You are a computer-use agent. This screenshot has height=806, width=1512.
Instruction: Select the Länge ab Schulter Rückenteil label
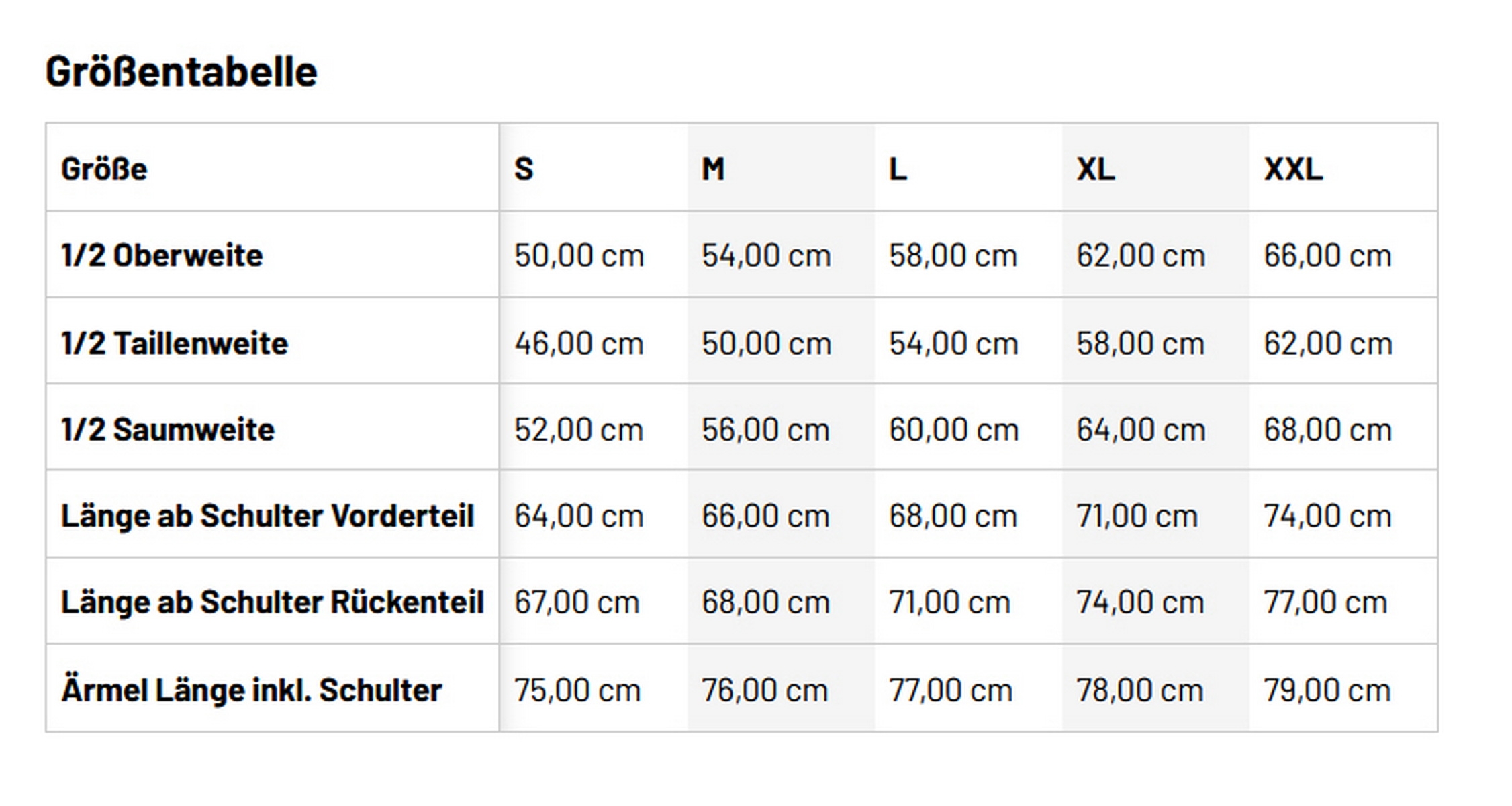[x=272, y=602]
